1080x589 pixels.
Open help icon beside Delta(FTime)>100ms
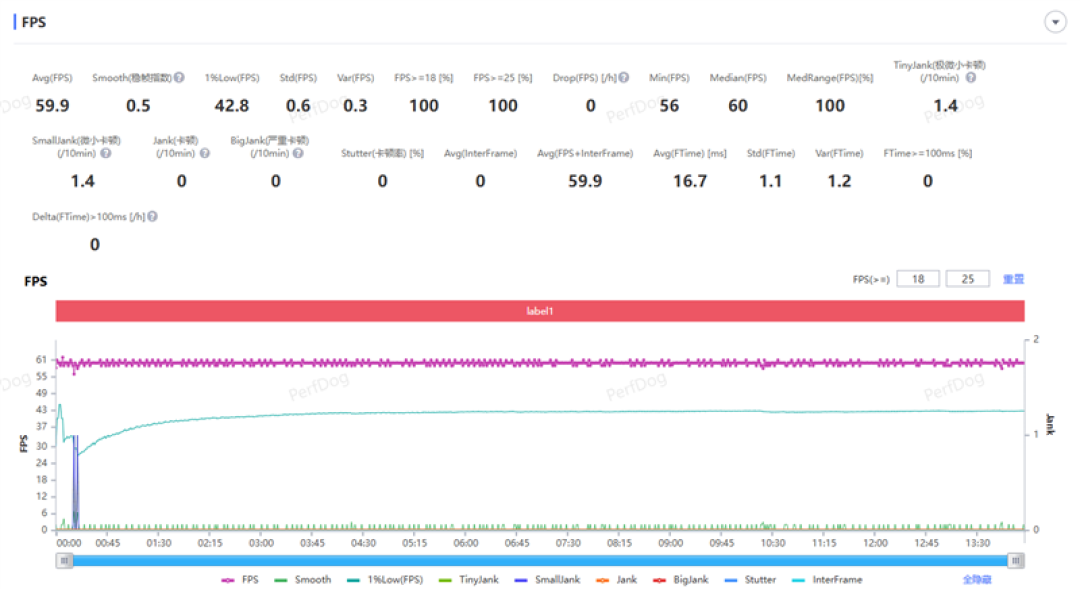152,216
